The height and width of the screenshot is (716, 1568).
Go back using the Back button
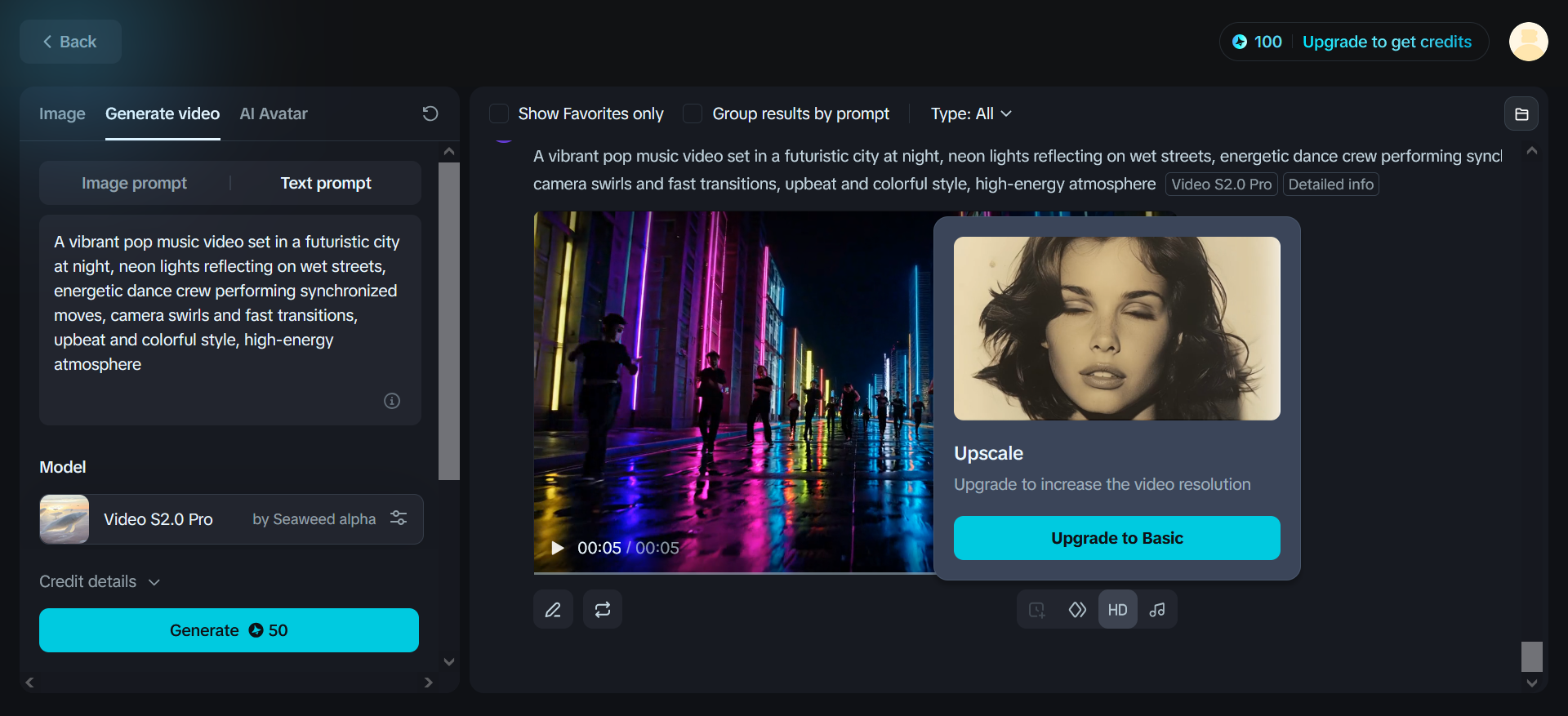pyautogui.click(x=70, y=42)
